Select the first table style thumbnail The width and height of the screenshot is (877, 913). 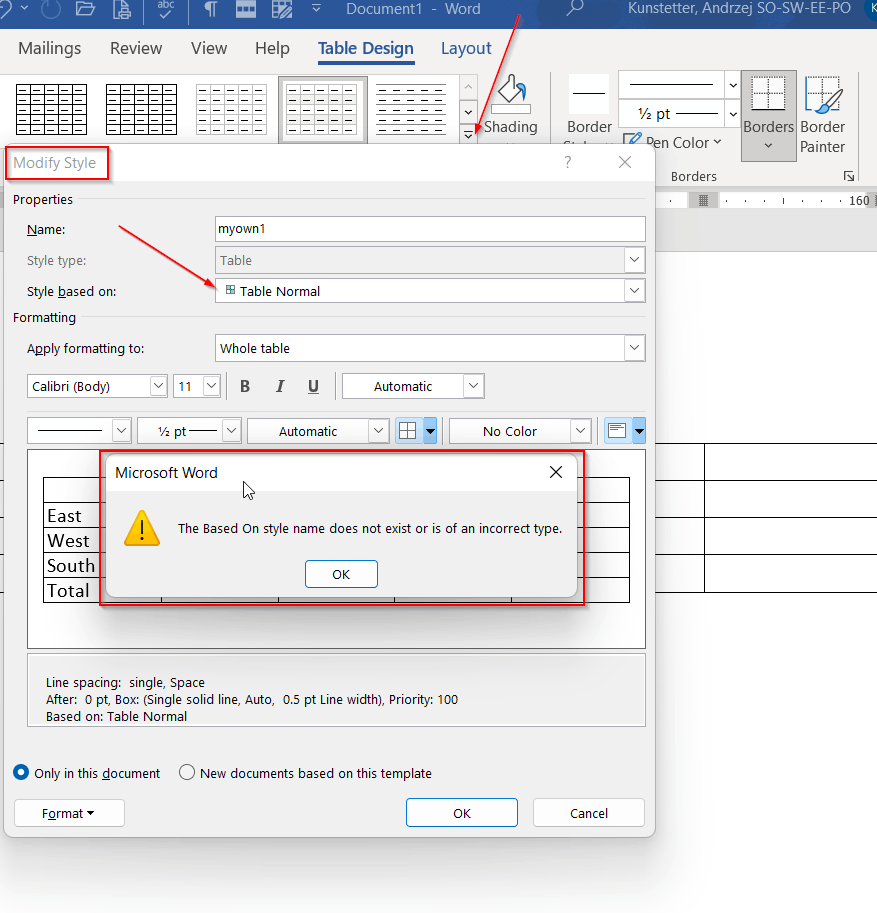point(52,109)
